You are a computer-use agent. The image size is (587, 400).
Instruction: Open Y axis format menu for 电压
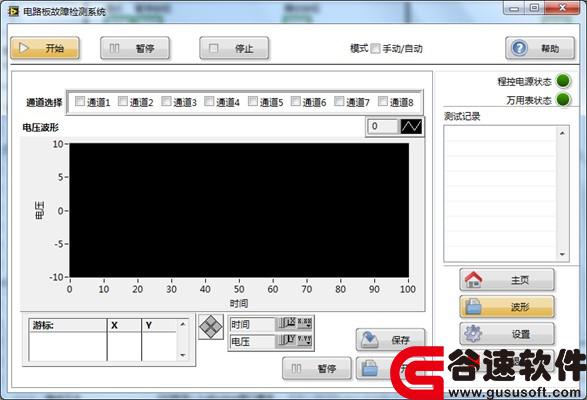click(304, 340)
